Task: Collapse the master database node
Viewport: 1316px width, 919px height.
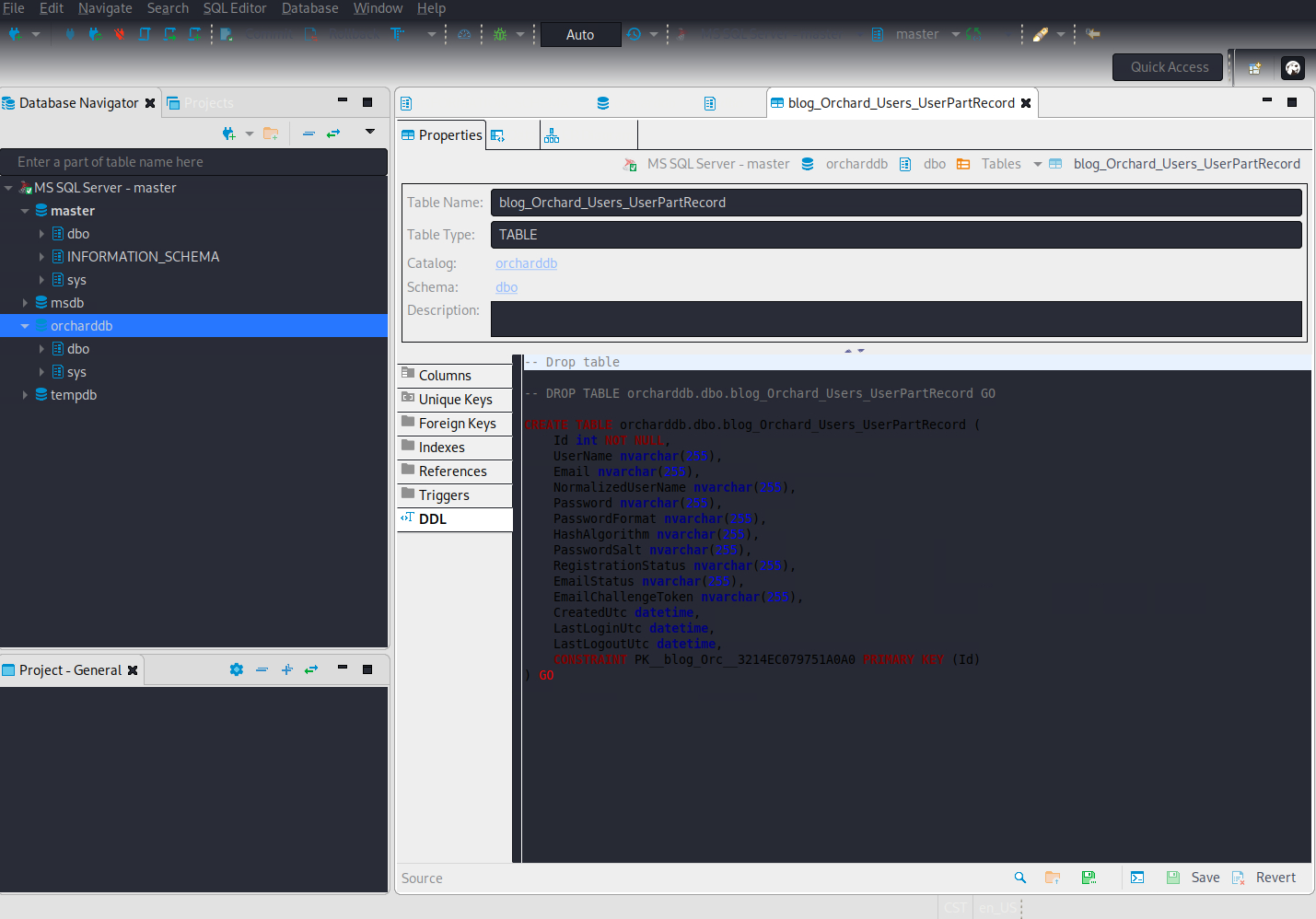Action: click(x=25, y=211)
